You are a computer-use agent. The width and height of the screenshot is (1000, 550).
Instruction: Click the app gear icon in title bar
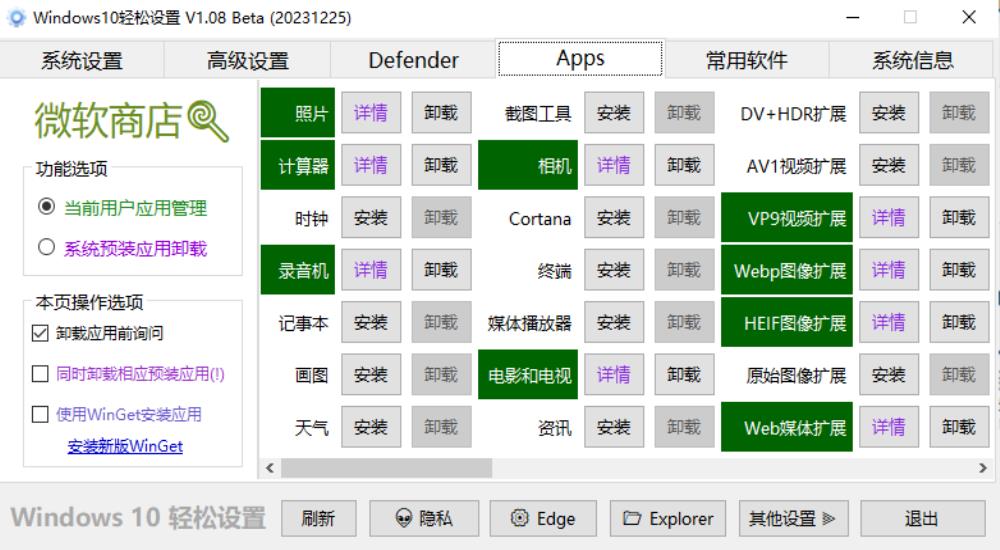point(16,18)
